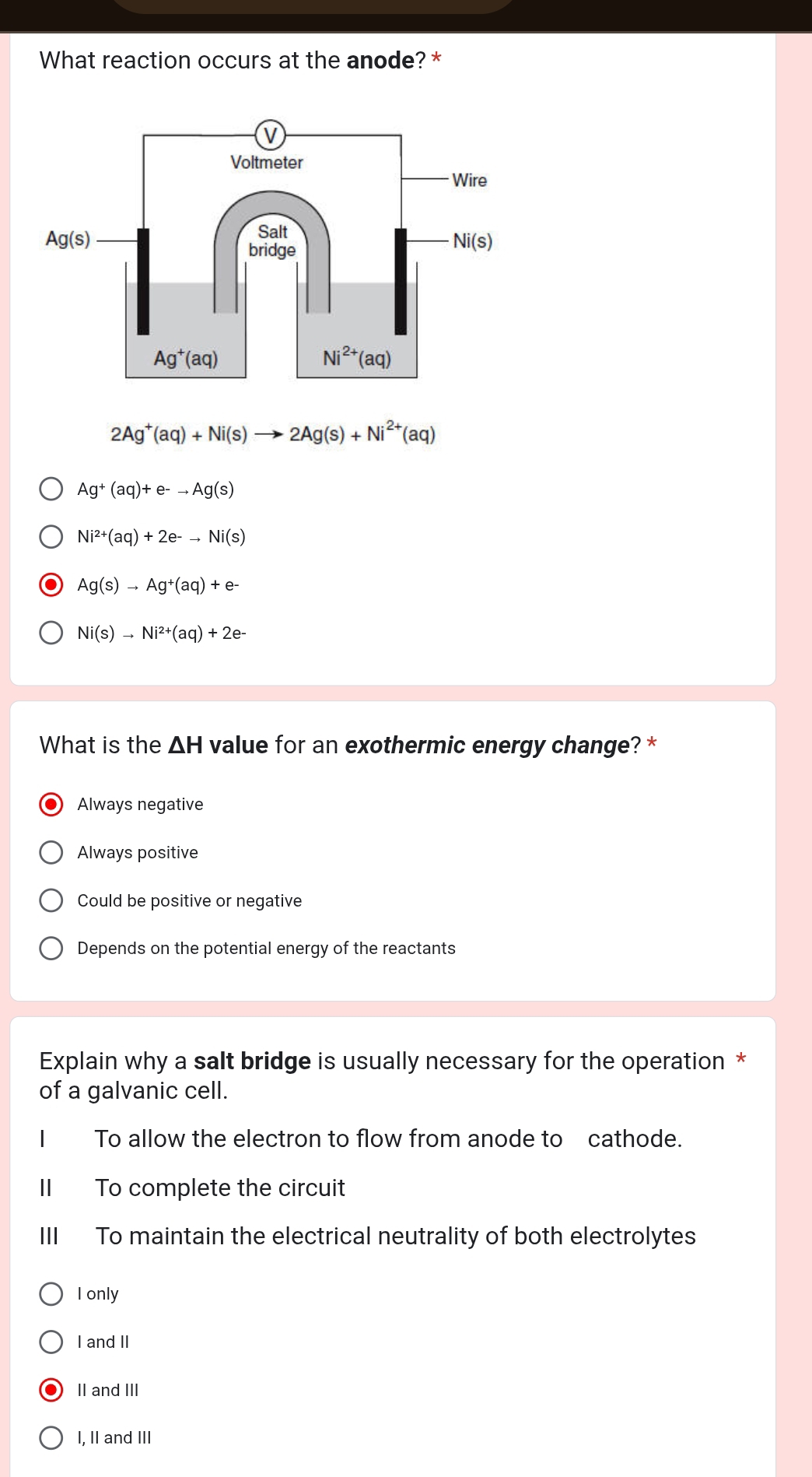Select "II and III" answer
This screenshot has height=1477, width=812.
[52, 1390]
